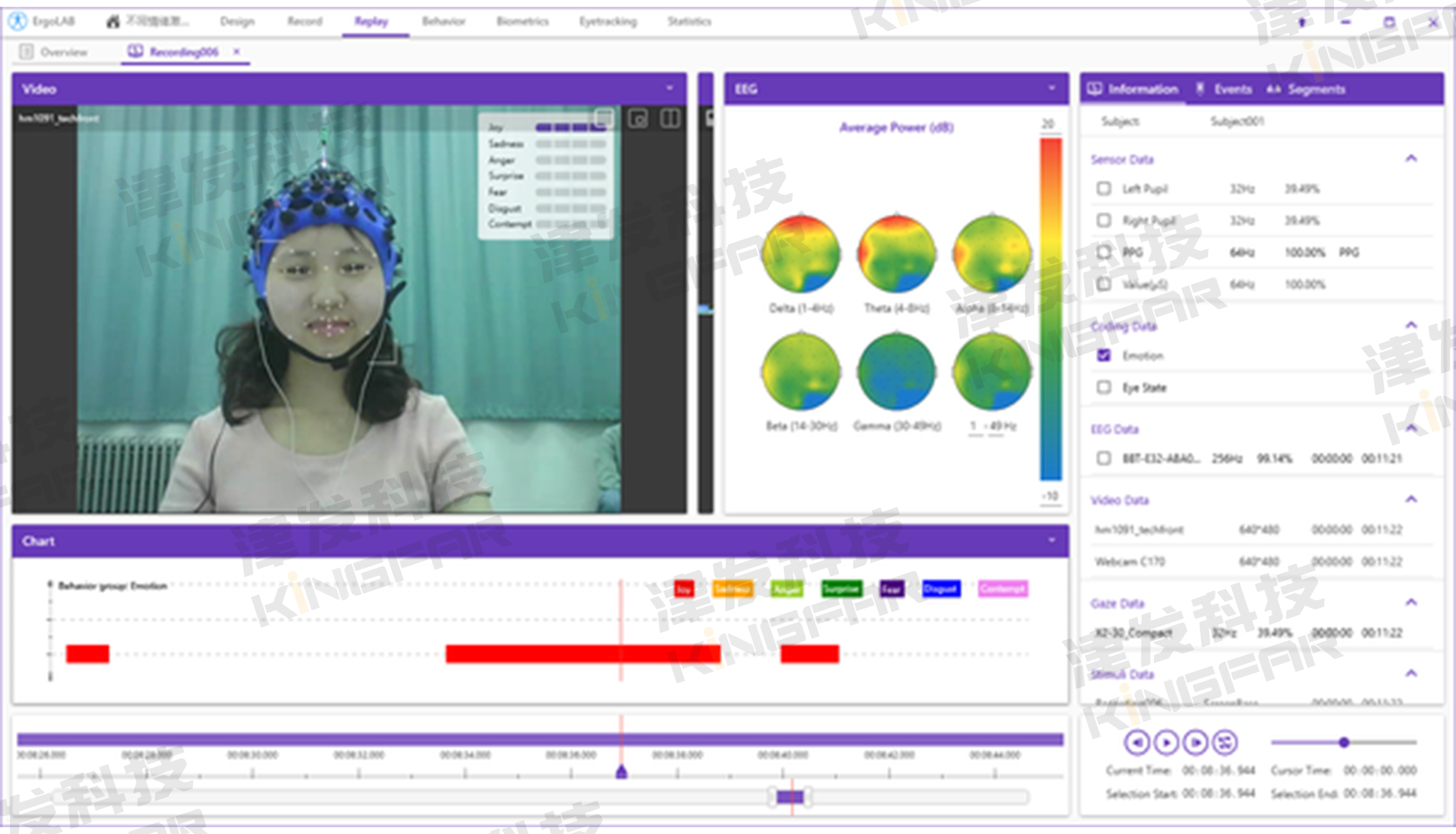Select the Replay tab
Viewport: 1456px width, 834px height.
tap(372, 21)
